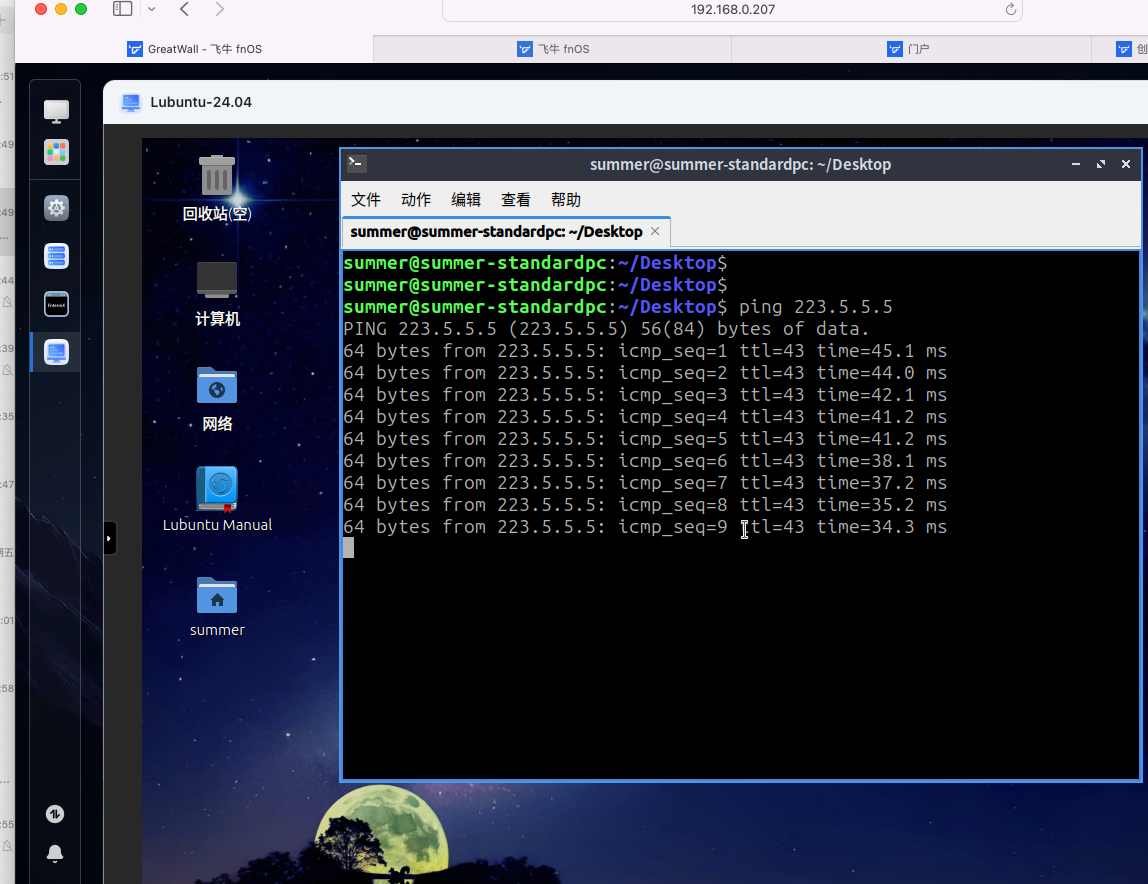Open the 帮助 menu in terminal
The height and width of the screenshot is (884, 1148).
click(x=566, y=200)
